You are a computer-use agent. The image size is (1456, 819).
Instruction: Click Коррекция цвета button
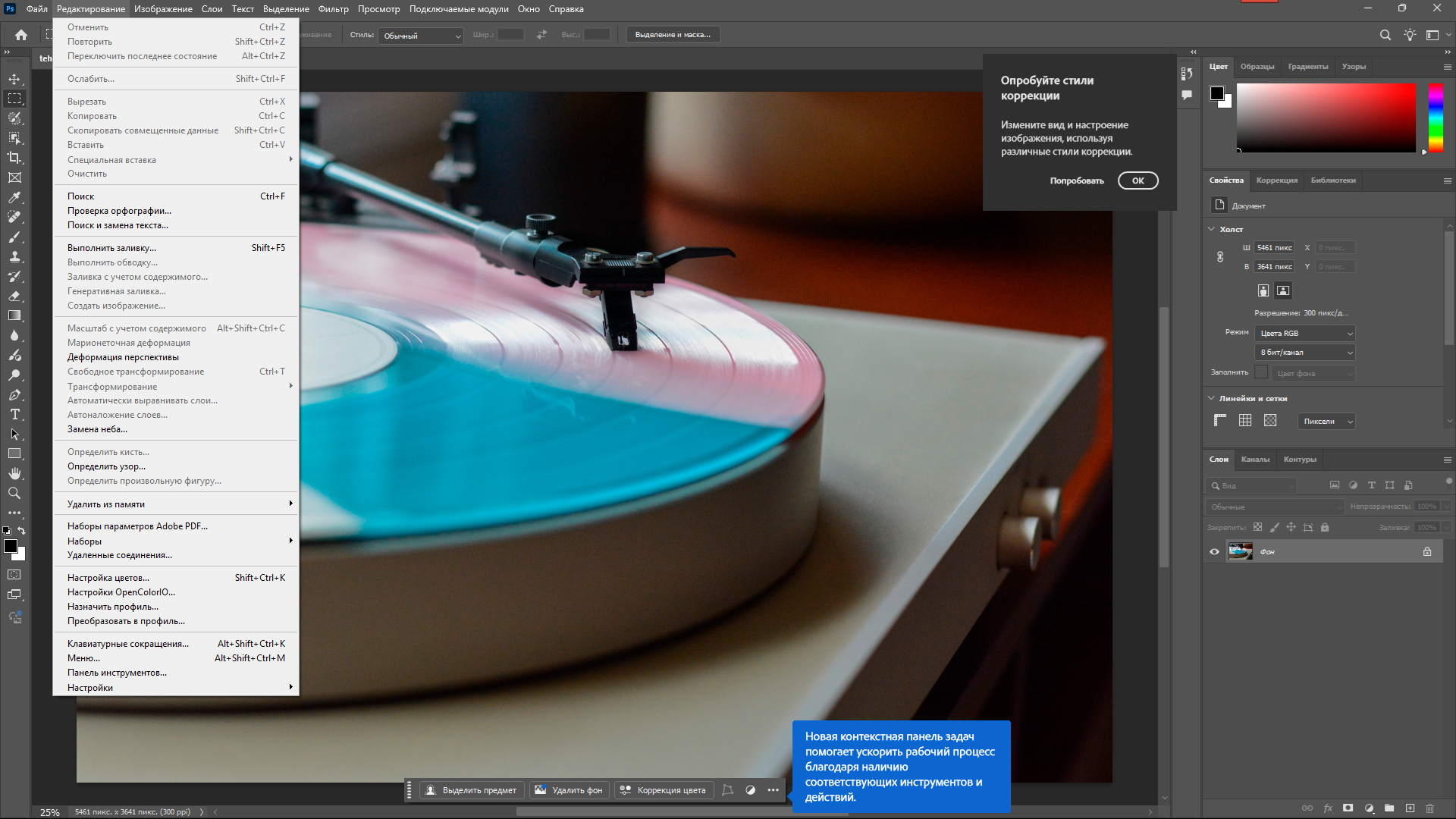pyautogui.click(x=663, y=790)
